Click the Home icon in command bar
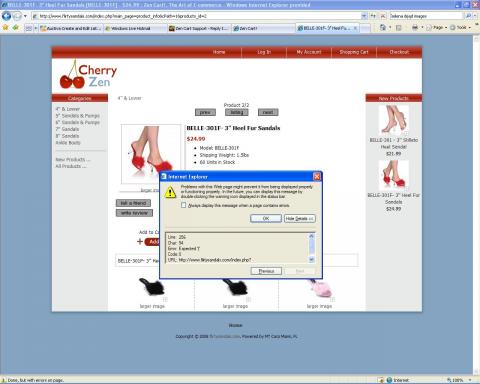Screen dimensions: 480x384 point(383,28)
